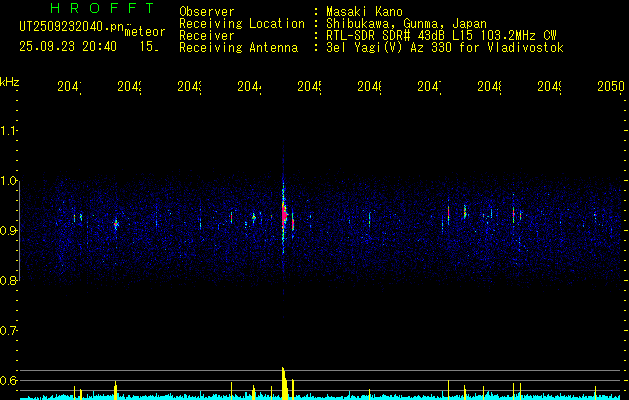Screen dimensions: 629x400
Task: Click the tallest yellow bar in power graph
Action: coord(284,383)
